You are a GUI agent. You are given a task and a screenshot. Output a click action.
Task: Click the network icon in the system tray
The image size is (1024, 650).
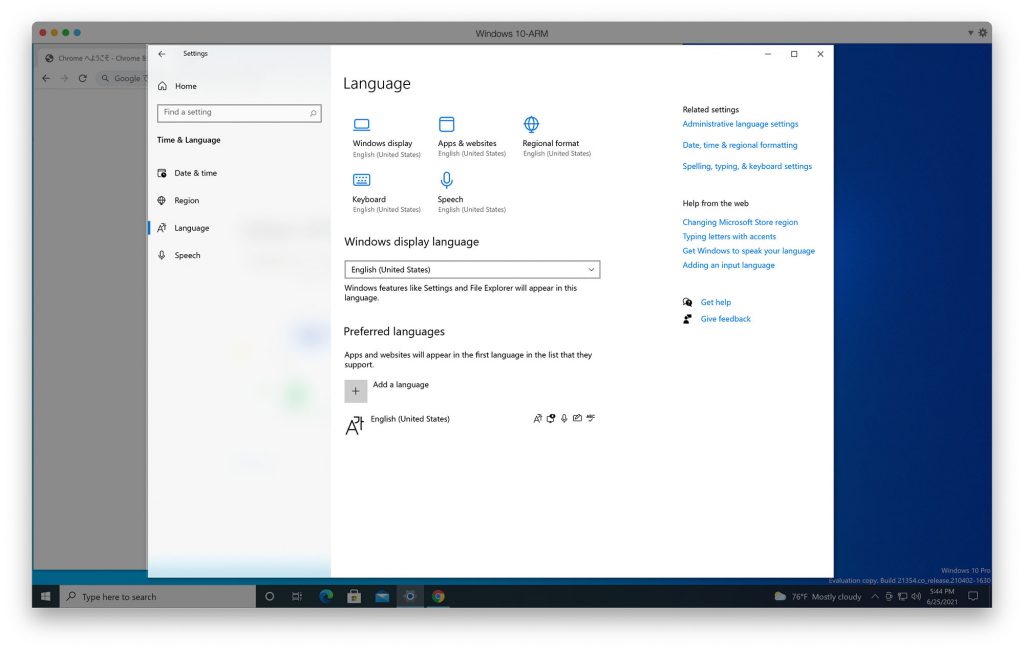point(903,596)
